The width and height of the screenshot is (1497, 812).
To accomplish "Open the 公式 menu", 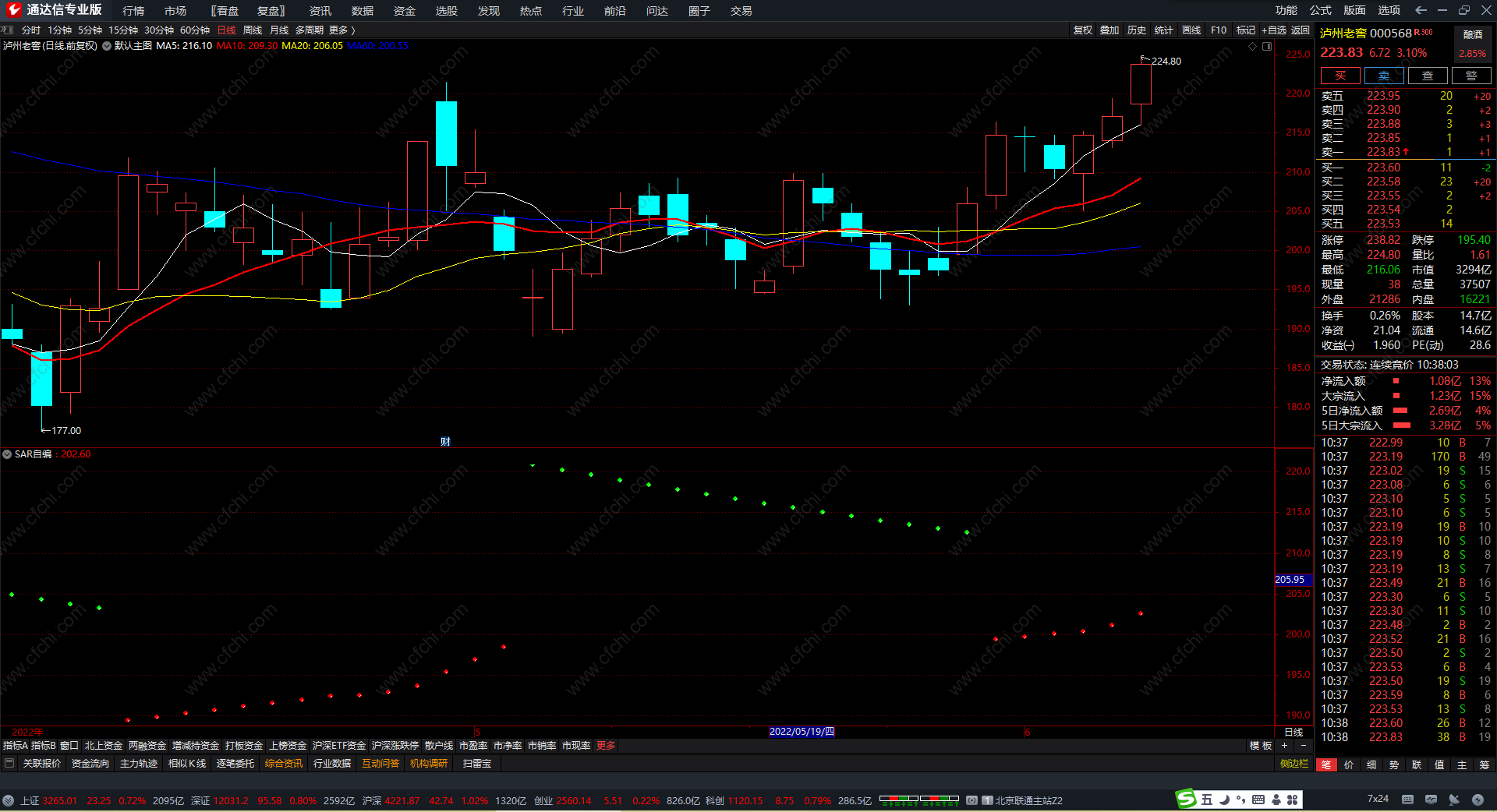I will click(x=1321, y=10).
